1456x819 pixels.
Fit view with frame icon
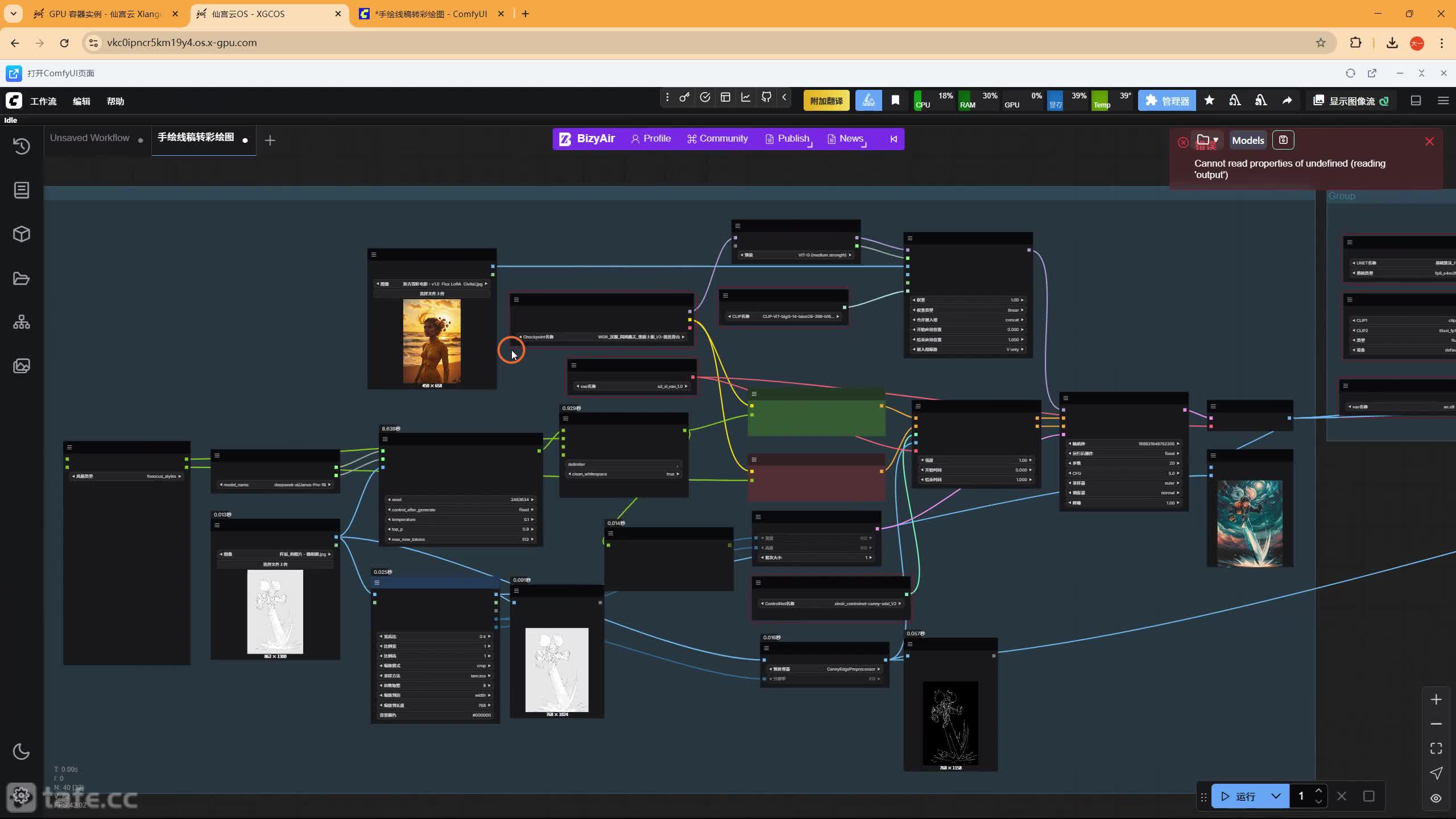point(1436,748)
